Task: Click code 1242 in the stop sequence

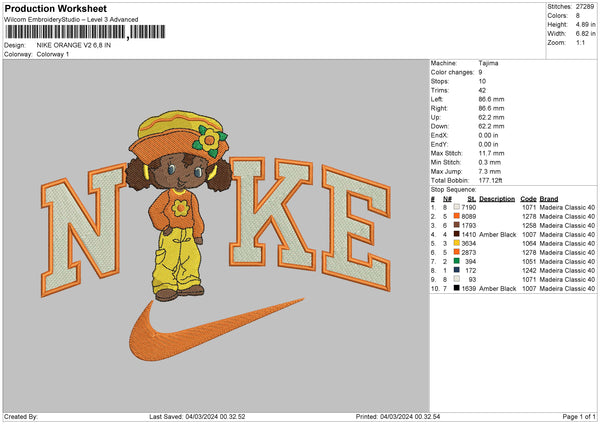Action: pos(529,270)
